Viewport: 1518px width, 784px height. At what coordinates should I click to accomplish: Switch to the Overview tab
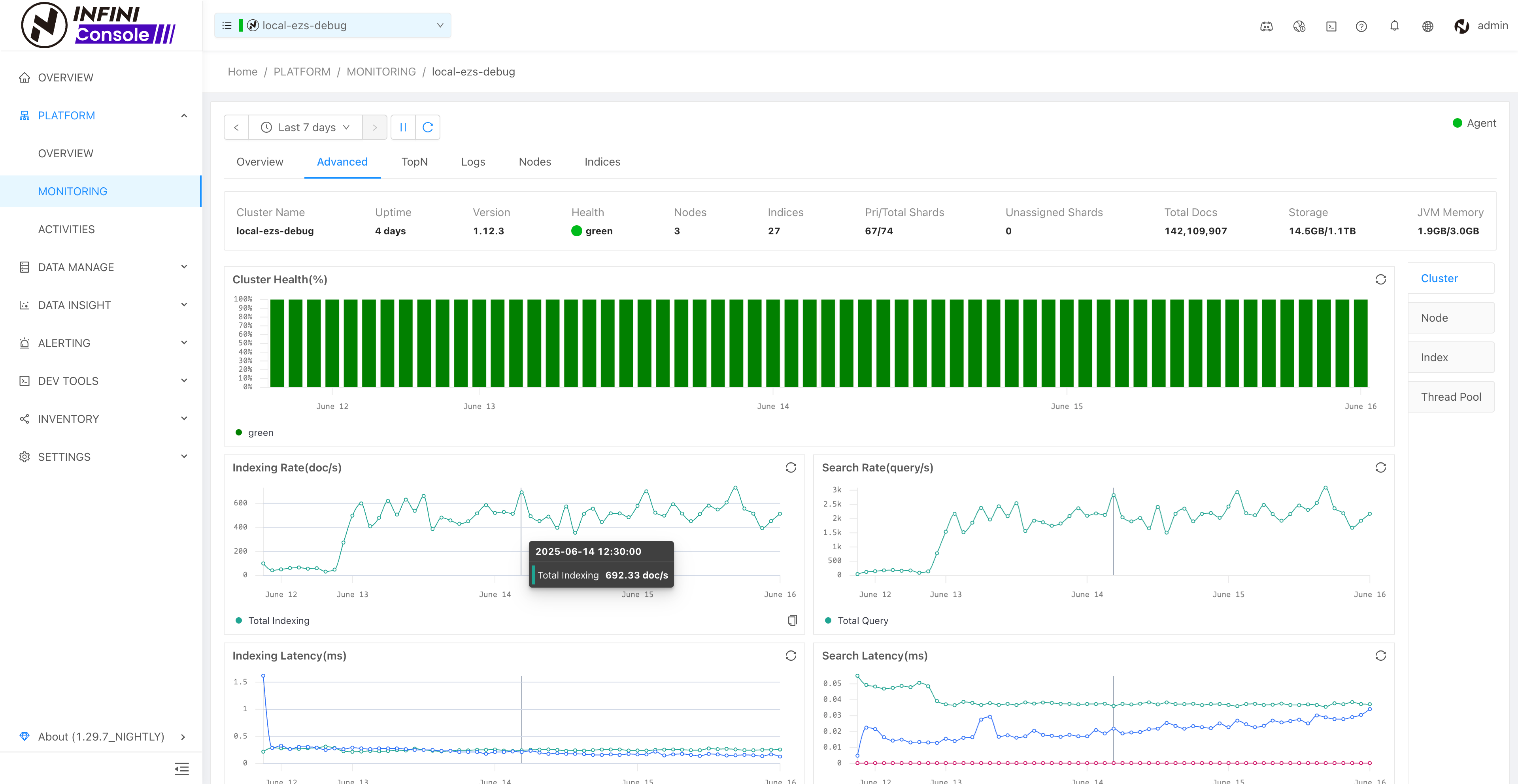260,162
